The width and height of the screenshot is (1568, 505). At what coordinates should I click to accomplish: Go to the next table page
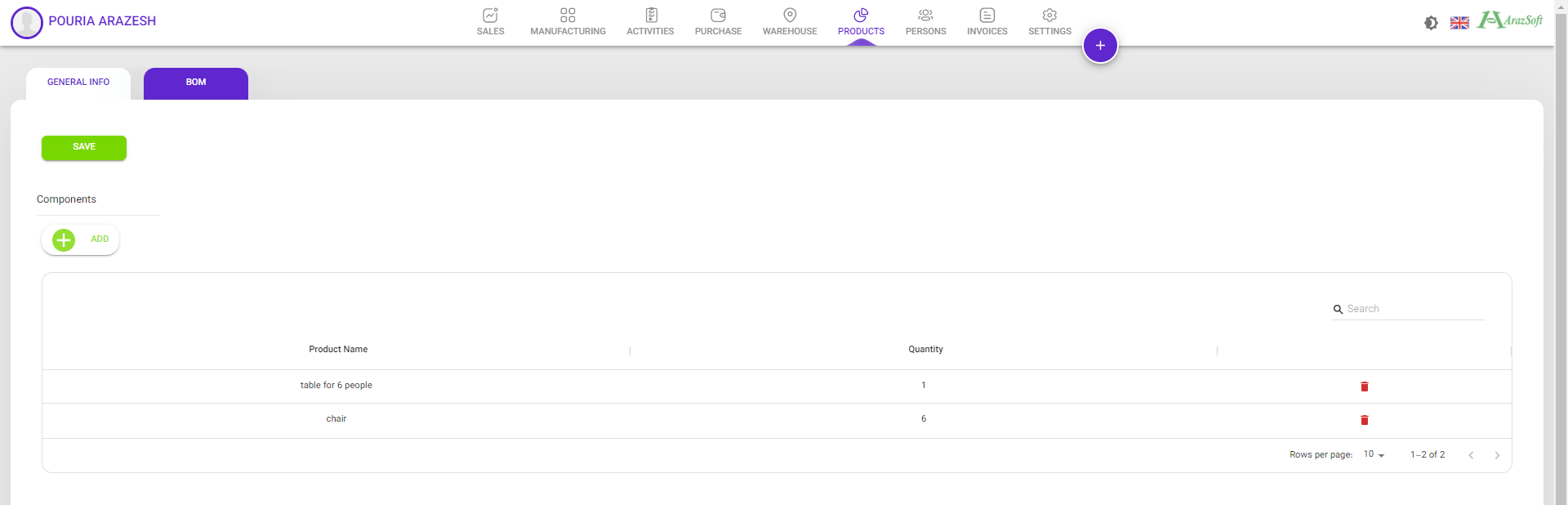pyautogui.click(x=1497, y=455)
